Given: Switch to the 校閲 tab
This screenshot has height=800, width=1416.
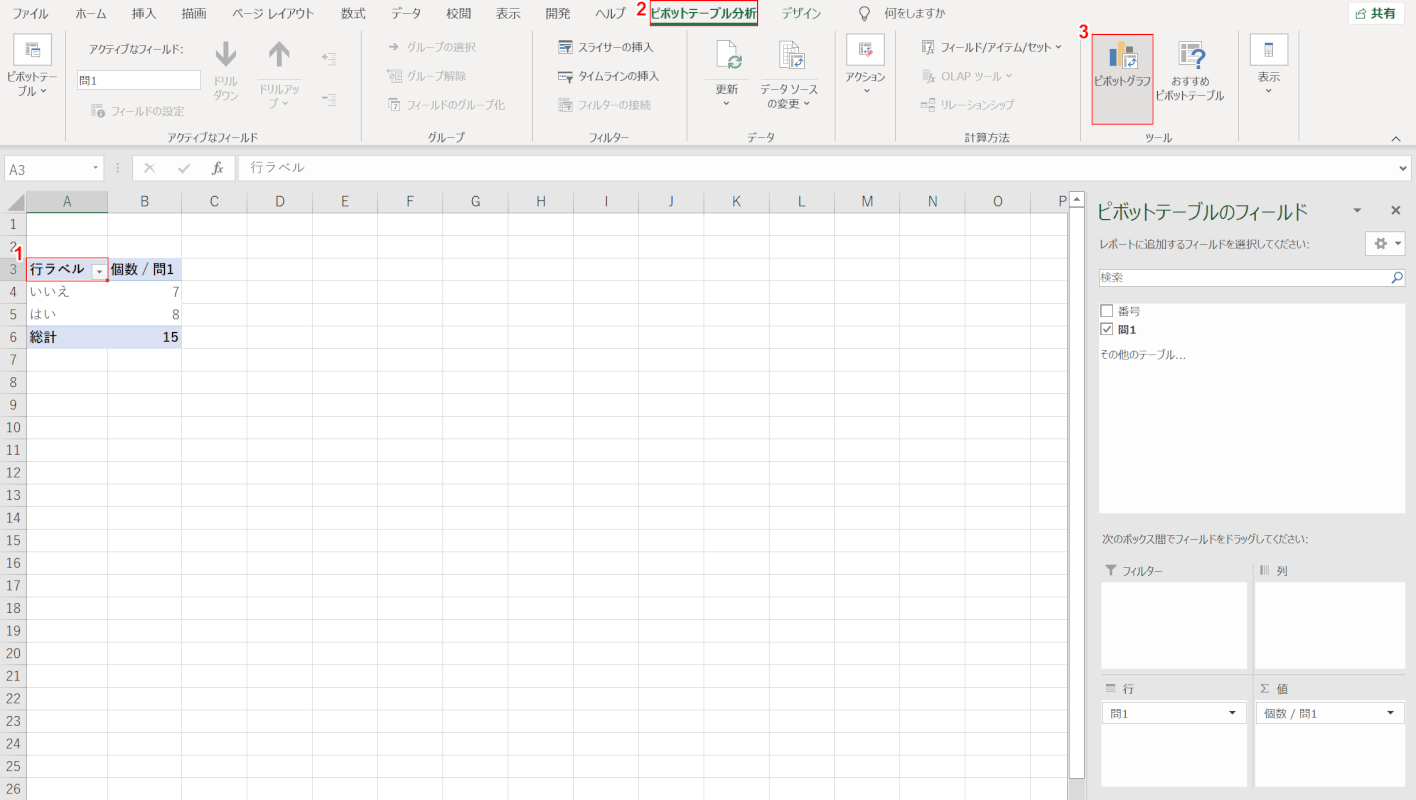Looking at the screenshot, I should [x=458, y=13].
